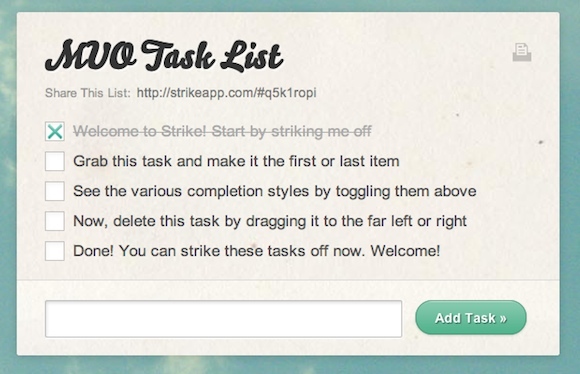This screenshot has width=580, height=374.
Task: Click the green X mark in first checkbox
Action: [55, 131]
